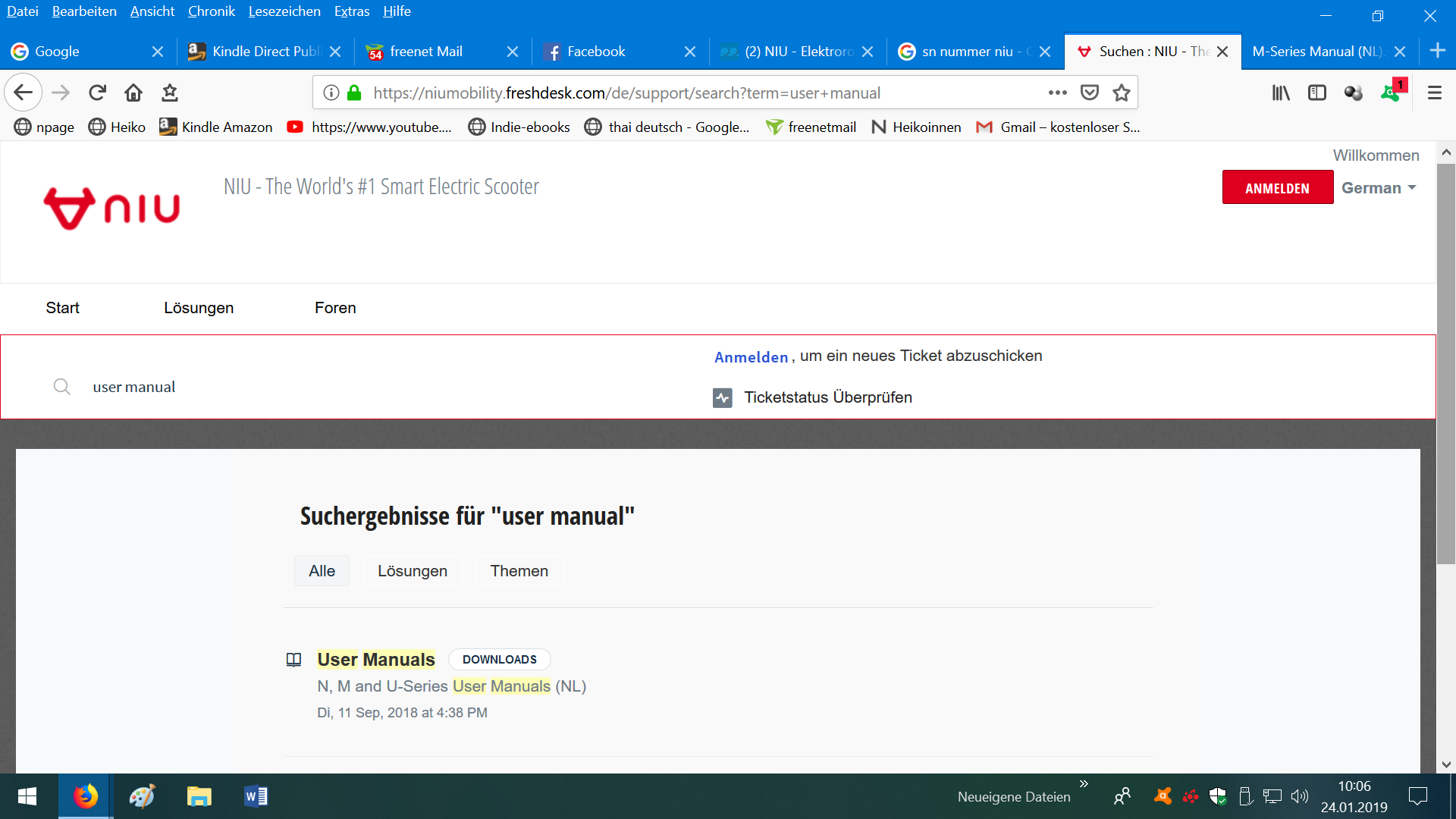Open the Firefox hamburger menu
Screen dimensions: 1456x819
[x=1434, y=93]
